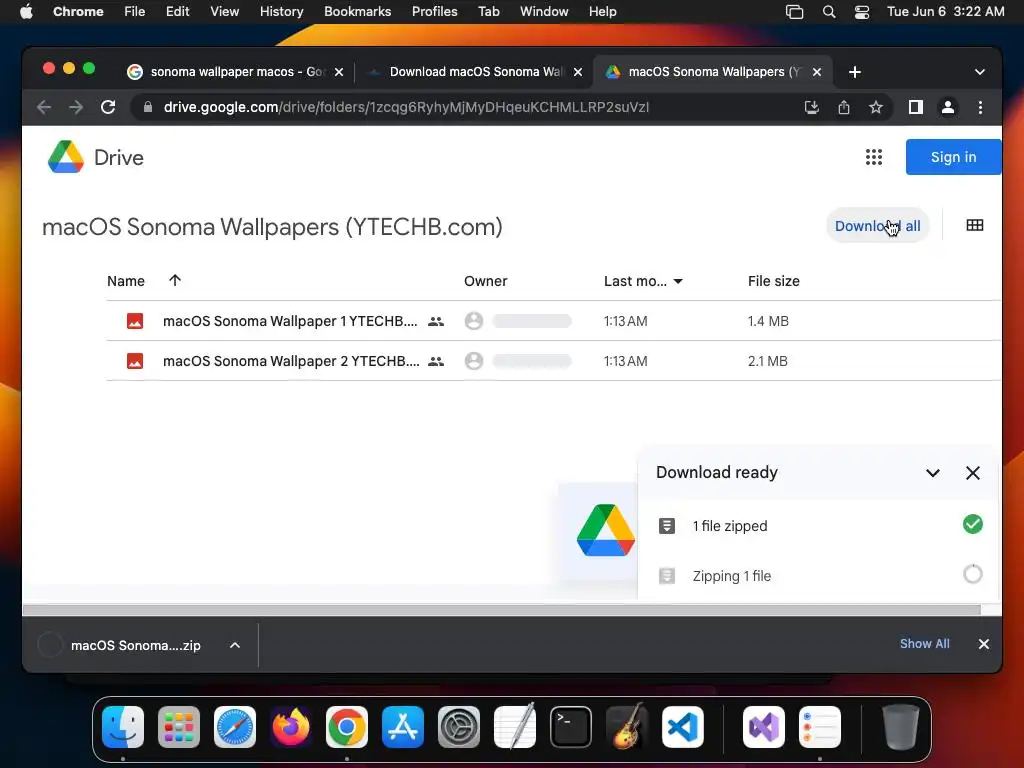Open Terminal from the Dock
This screenshot has width=1024, height=768.
(x=571, y=727)
